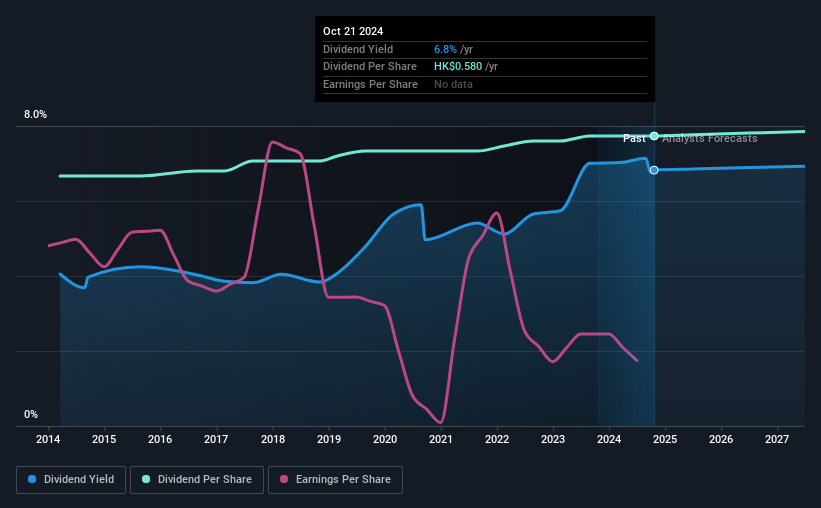Click the pink Earnings Per Share legend dot
Screen dimensions: 821x508
click(284, 479)
